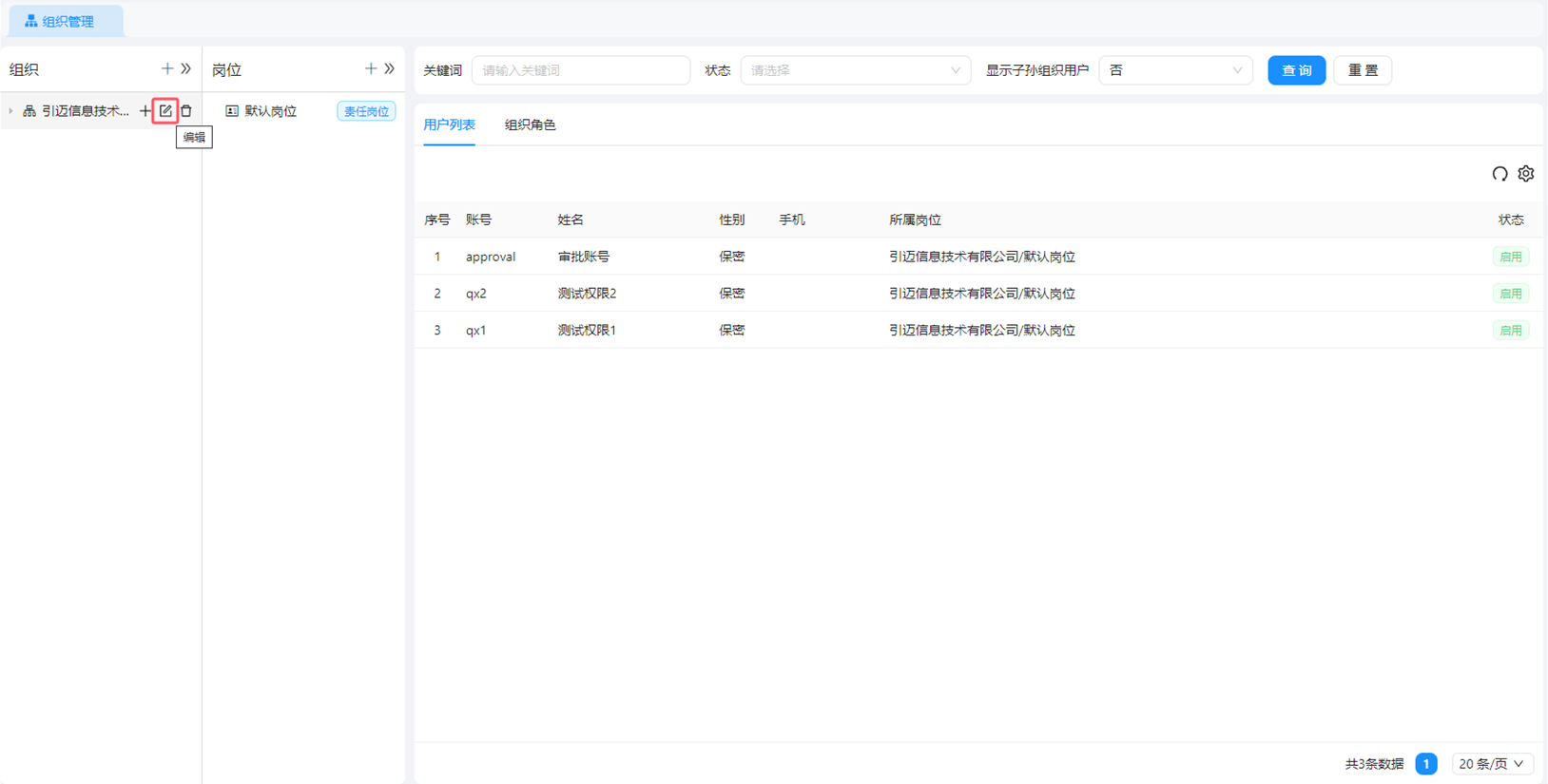Open table column settings gear
The height and width of the screenshot is (784, 1548).
(x=1526, y=174)
